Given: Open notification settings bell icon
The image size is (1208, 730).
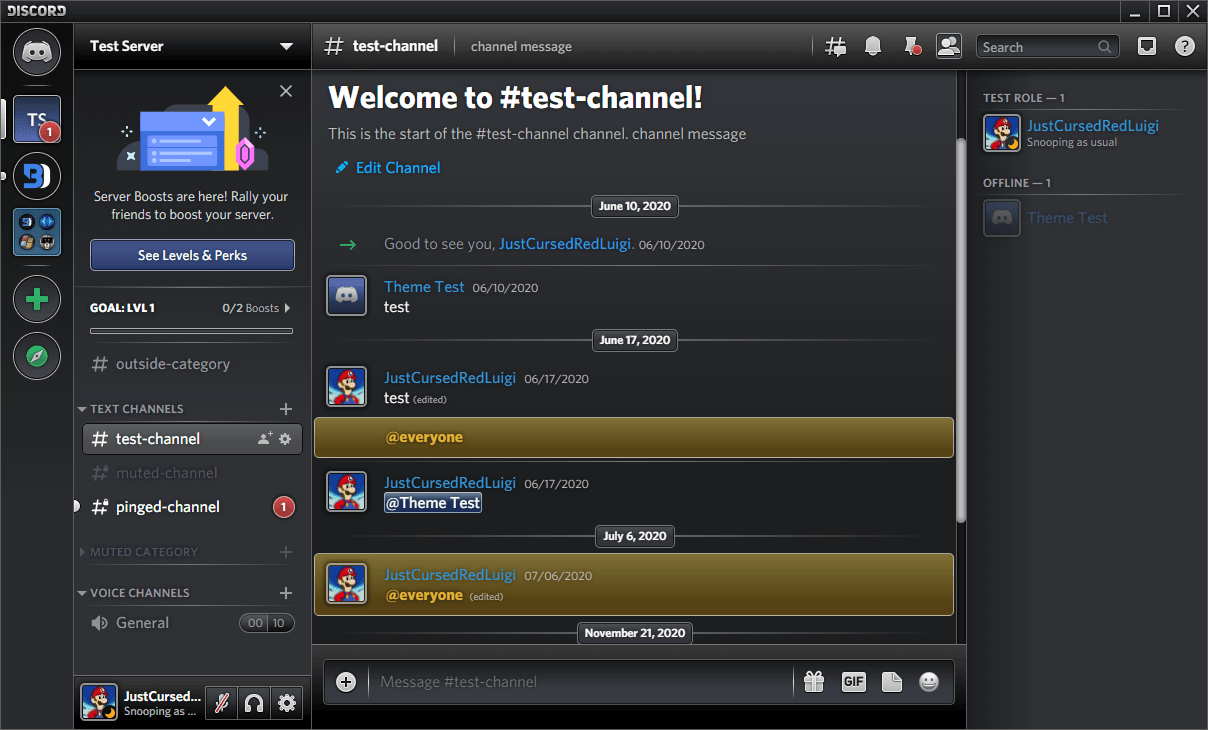Looking at the screenshot, I should pyautogui.click(x=873, y=46).
